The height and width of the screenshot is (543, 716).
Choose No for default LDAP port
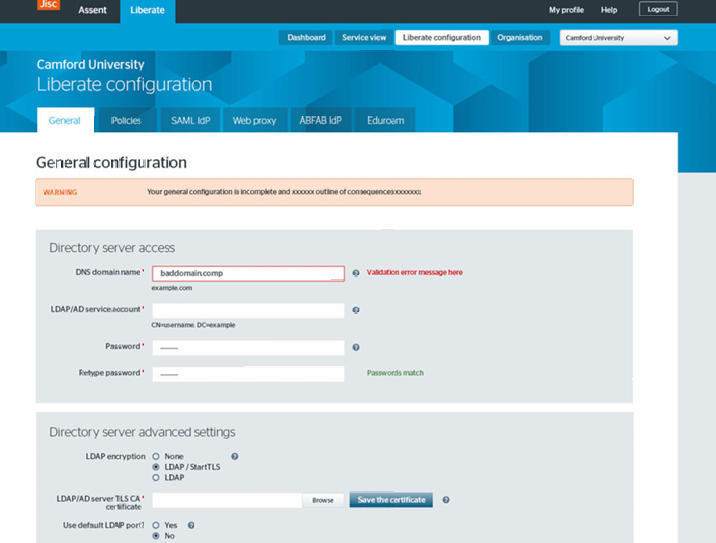(156, 536)
